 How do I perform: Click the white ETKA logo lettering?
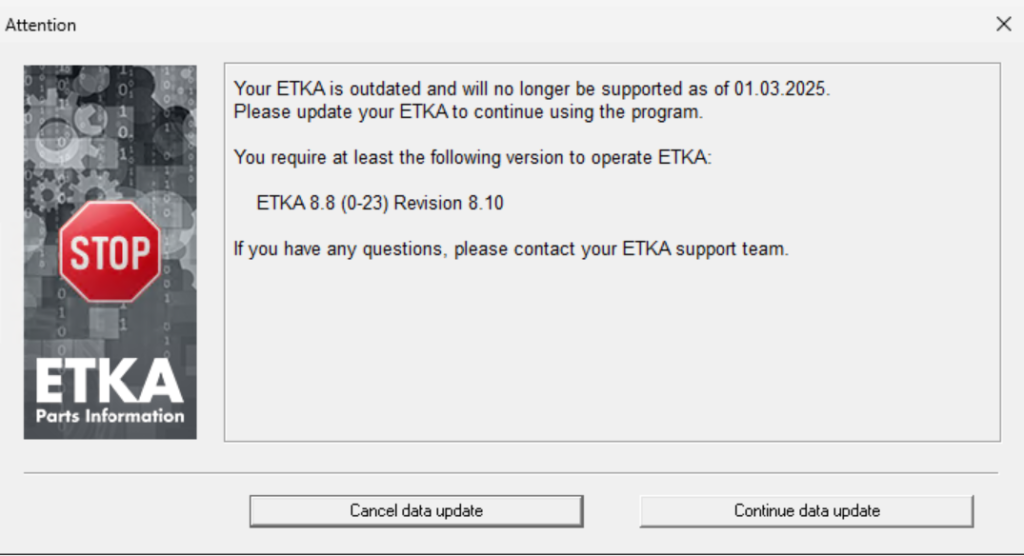click(x=110, y=382)
